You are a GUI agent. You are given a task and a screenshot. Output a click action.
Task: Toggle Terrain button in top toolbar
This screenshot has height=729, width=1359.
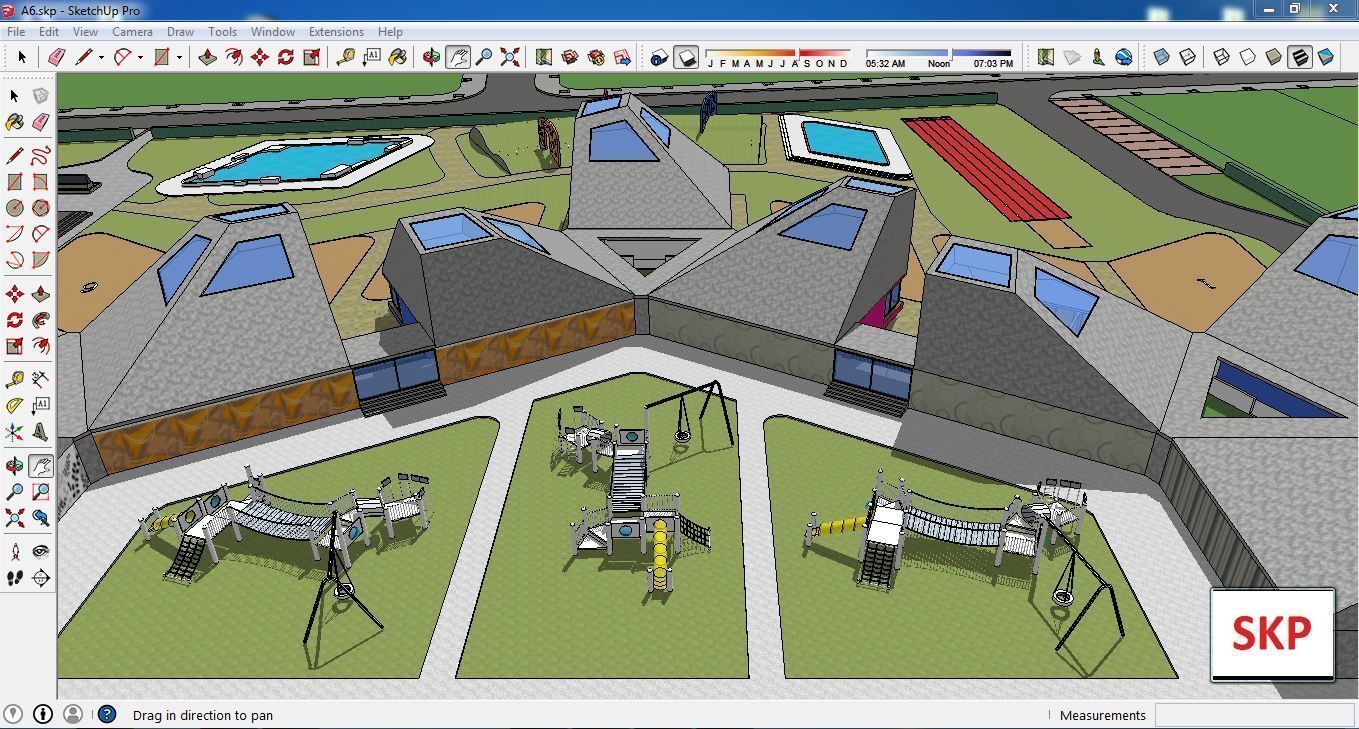[x=1072, y=57]
